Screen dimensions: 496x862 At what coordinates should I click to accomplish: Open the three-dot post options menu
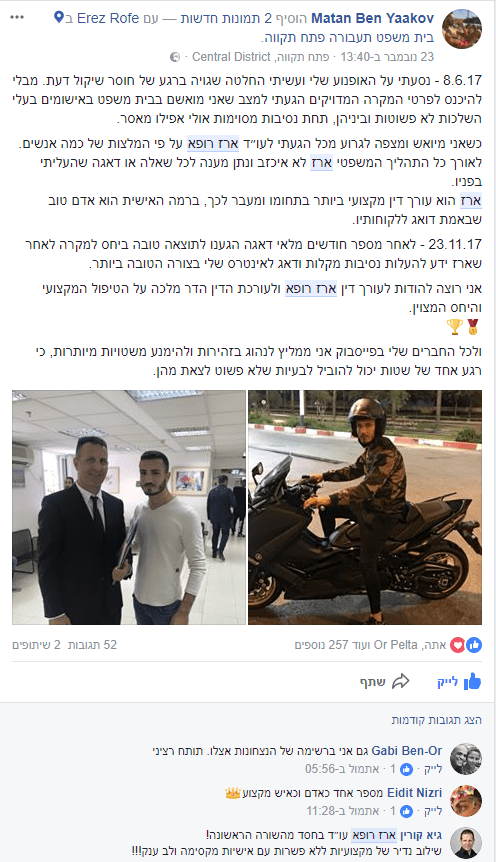click(x=17, y=18)
